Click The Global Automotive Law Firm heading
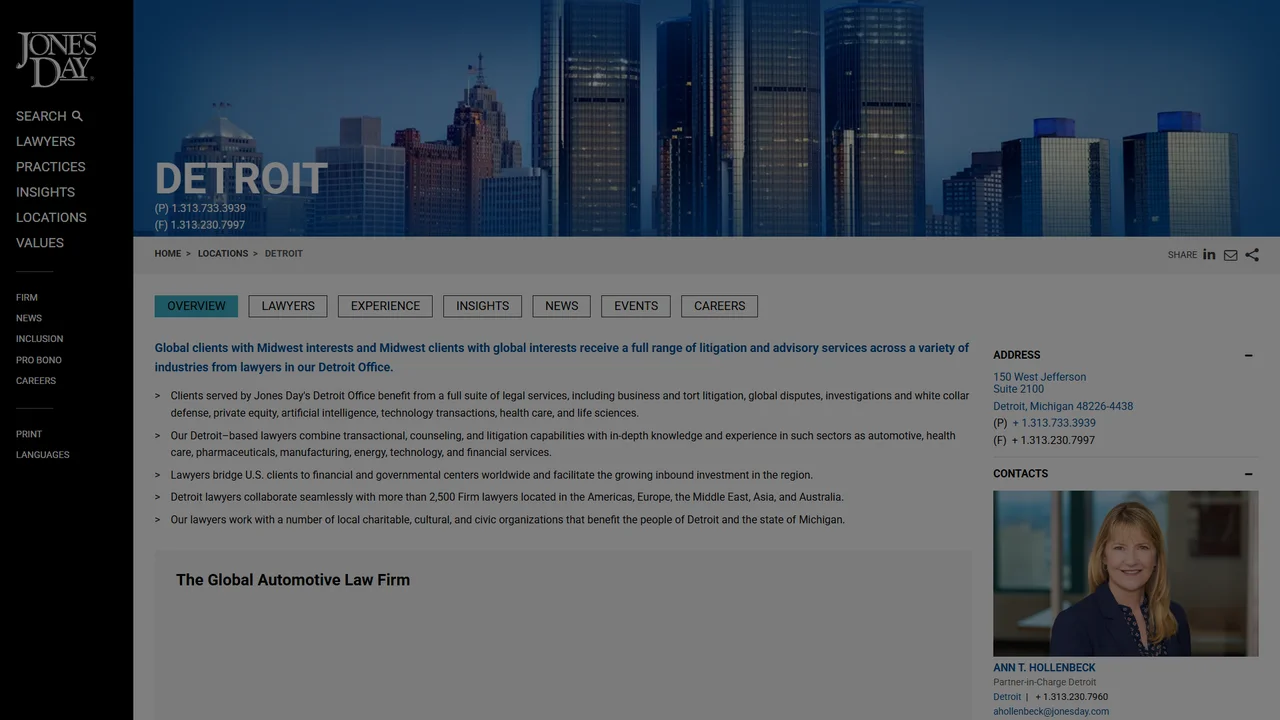The height and width of the screenshot is (720, 1280). 293,580
